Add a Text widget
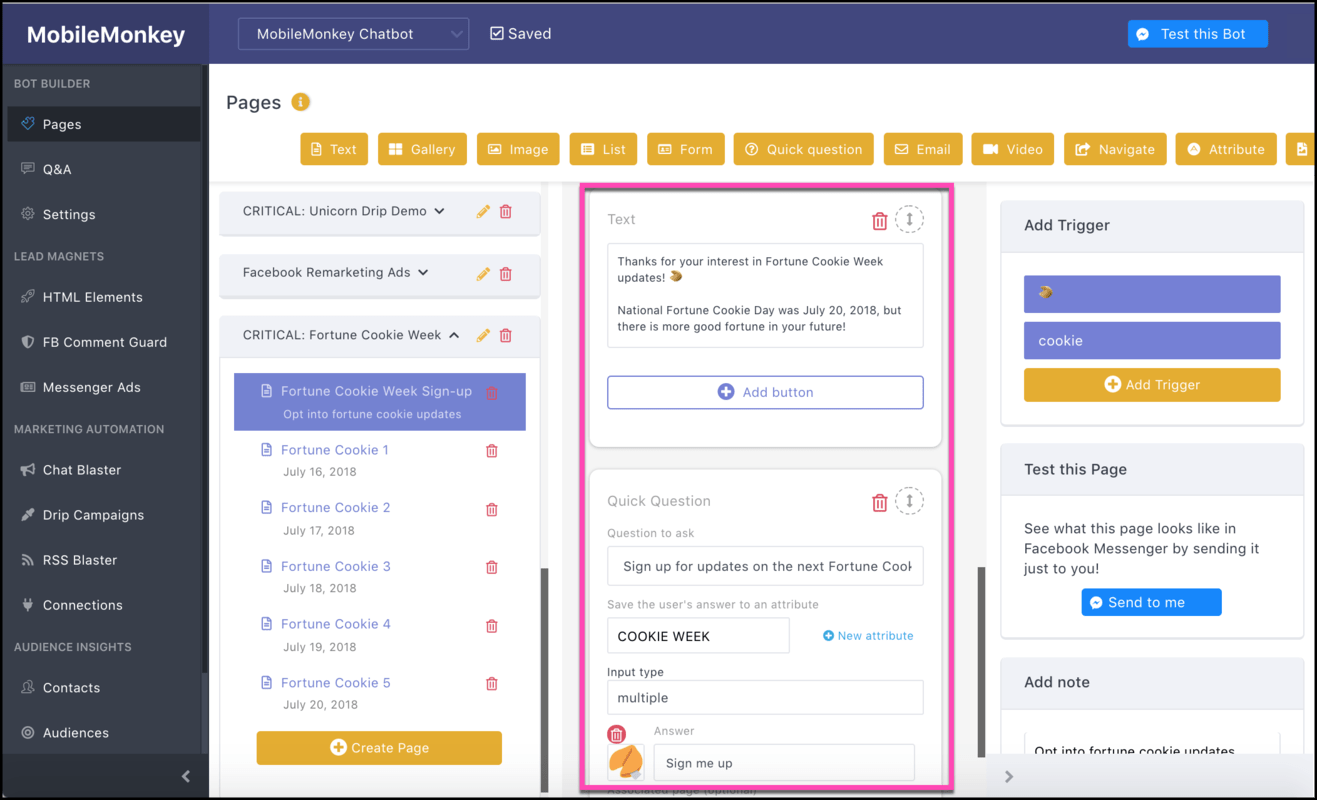 coord(334,149)
